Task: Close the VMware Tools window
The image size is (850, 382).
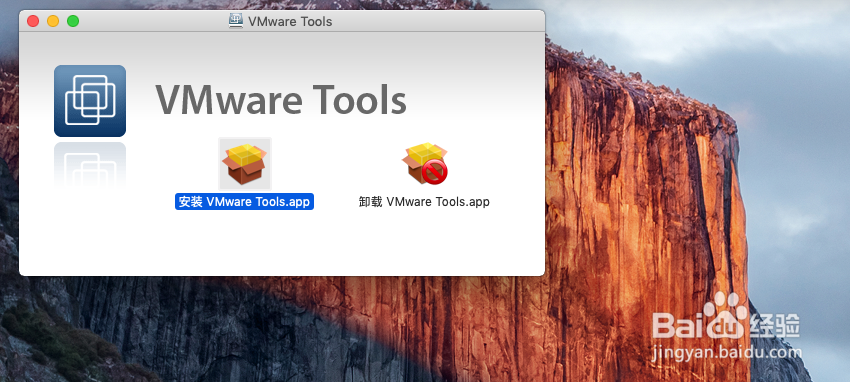Action: [x=33, y=21]
